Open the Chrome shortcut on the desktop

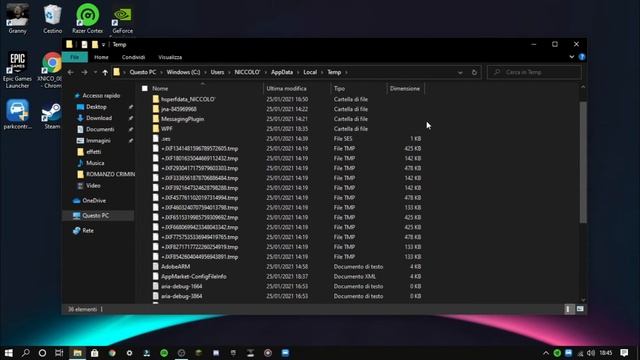click(x=52, y=70)
